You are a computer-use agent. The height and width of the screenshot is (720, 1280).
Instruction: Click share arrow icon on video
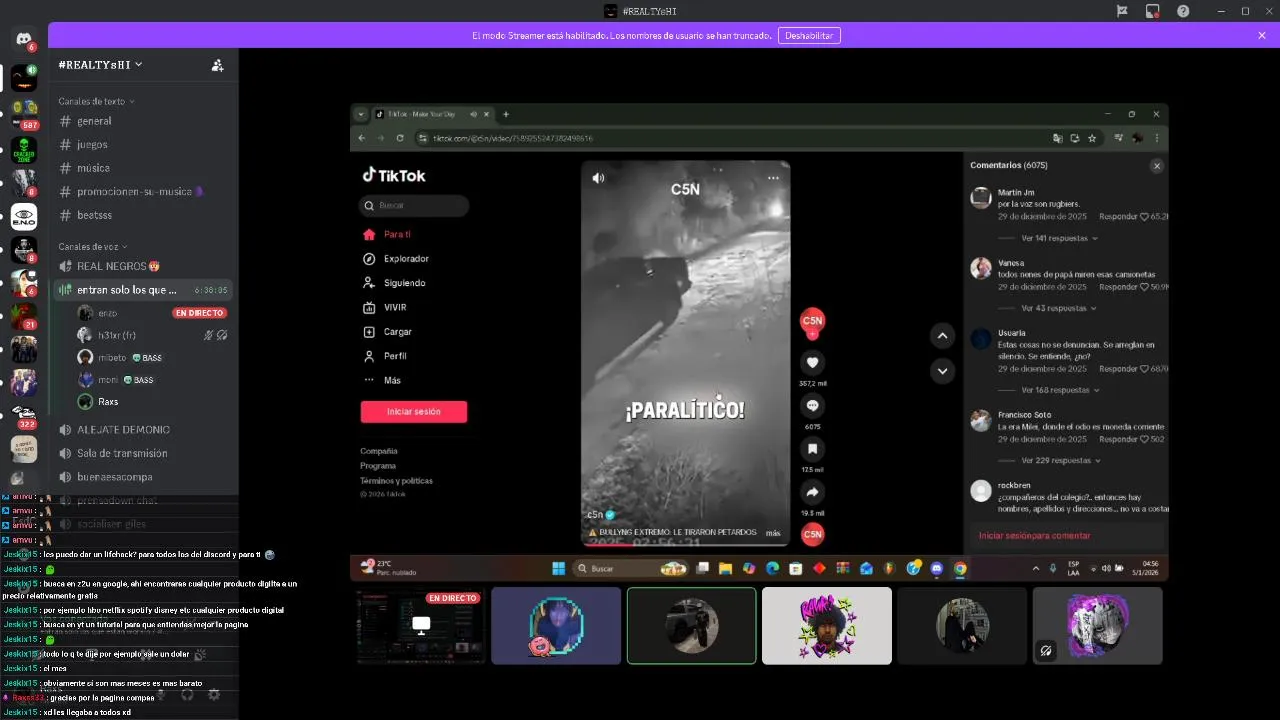pyautogui.click(x=812, y=492)
